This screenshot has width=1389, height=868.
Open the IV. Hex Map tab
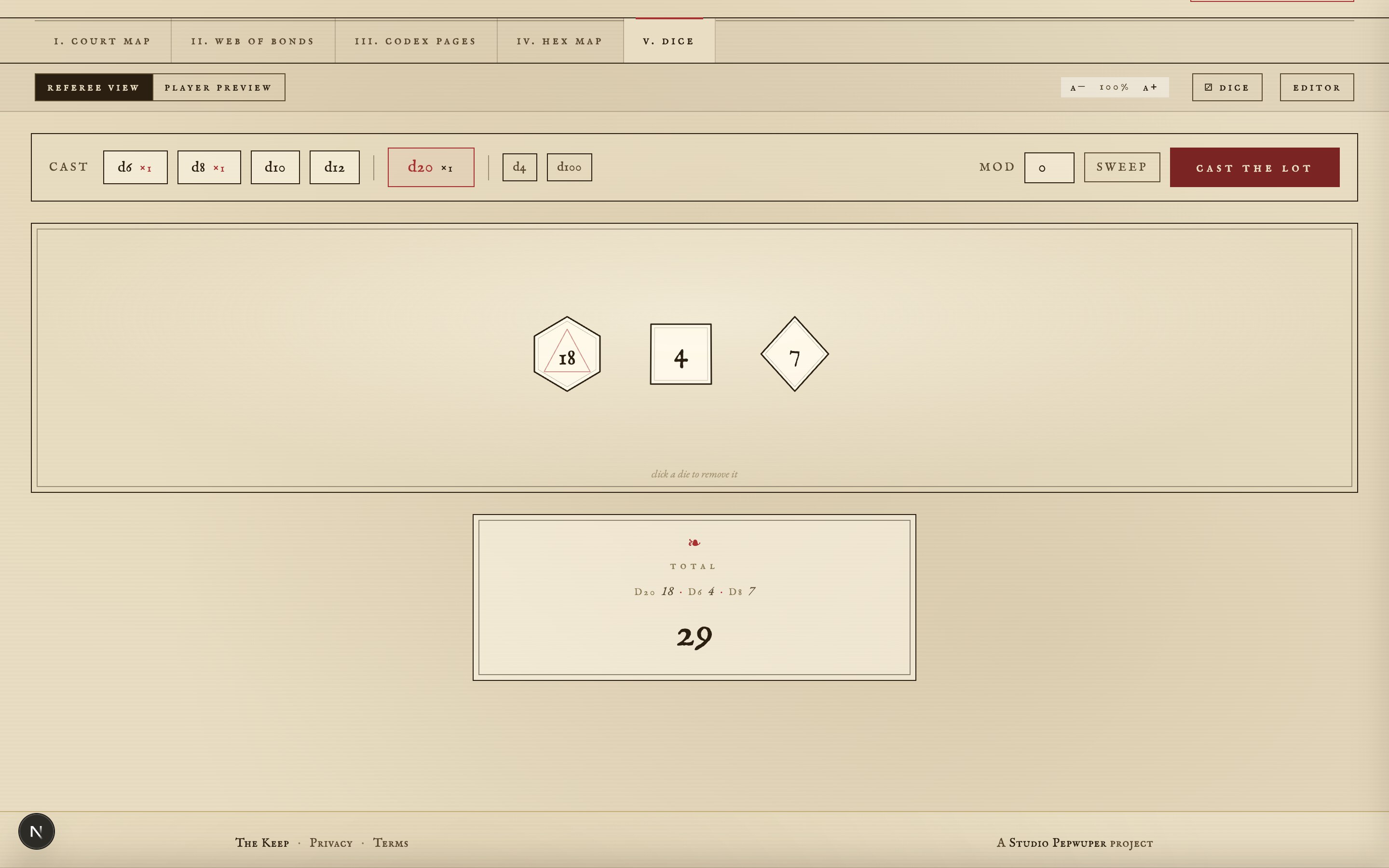[x=560, y=41]
